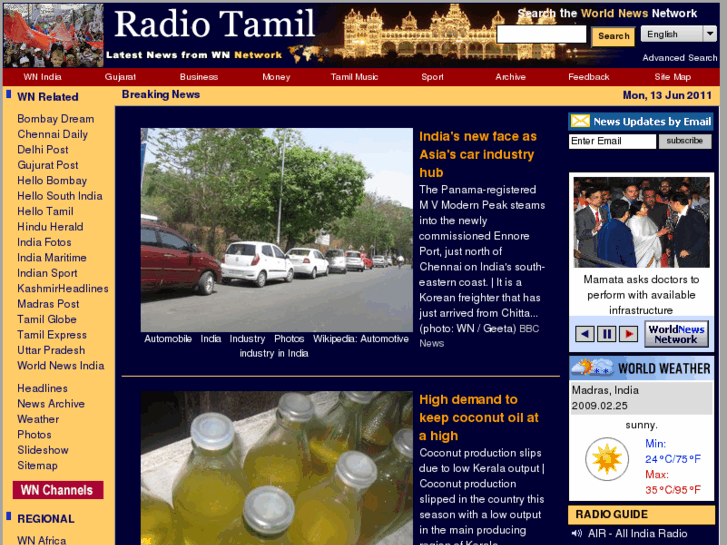
Task: Open the Bombay Dream link
Action: [56, 119]
